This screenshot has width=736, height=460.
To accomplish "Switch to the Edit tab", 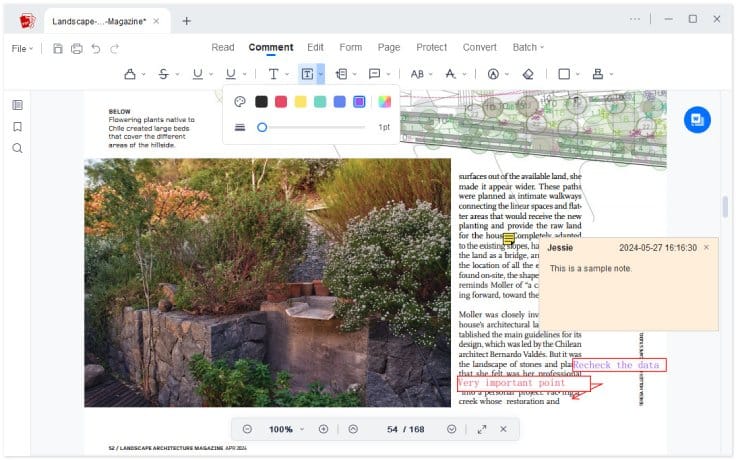I will (315, 47).
